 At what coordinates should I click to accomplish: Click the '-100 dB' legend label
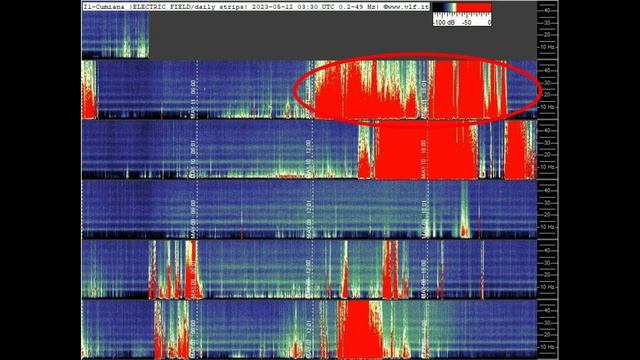click(444, 23)
